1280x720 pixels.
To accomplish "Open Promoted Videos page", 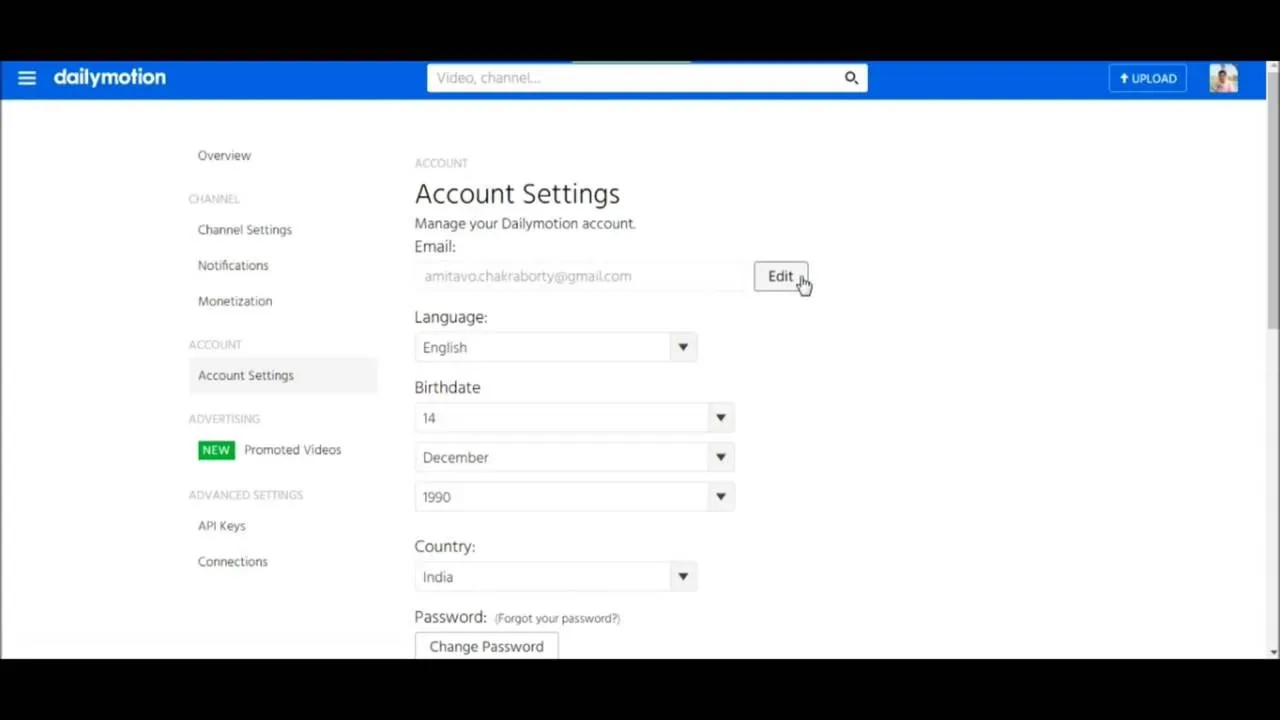I will [293, 450].
